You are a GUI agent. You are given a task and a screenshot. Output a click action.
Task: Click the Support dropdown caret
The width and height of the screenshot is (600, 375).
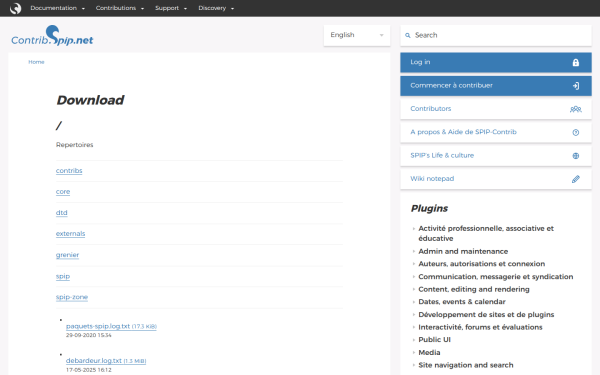click(x=185, y=8)
